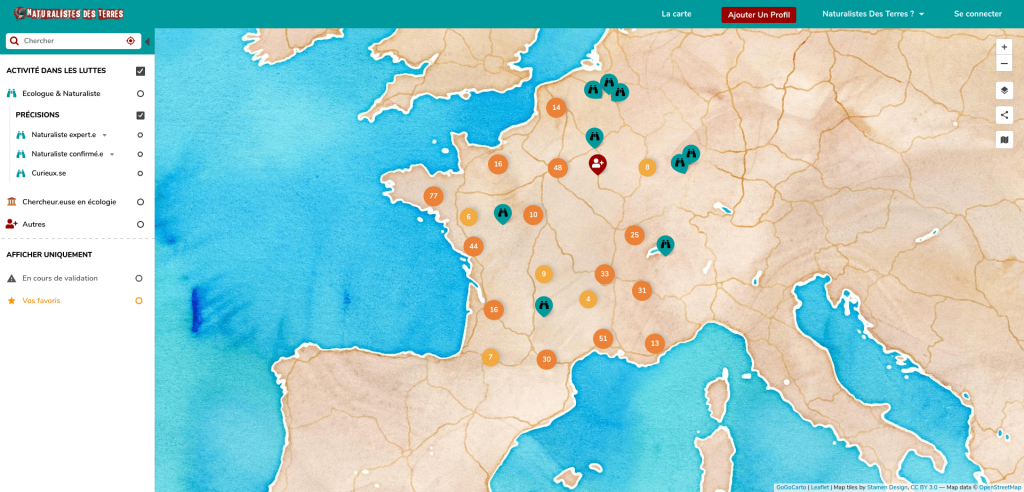Click the geolocate target icon in search bar
This screenshot has height=492, width=1024.
(130, 41)
